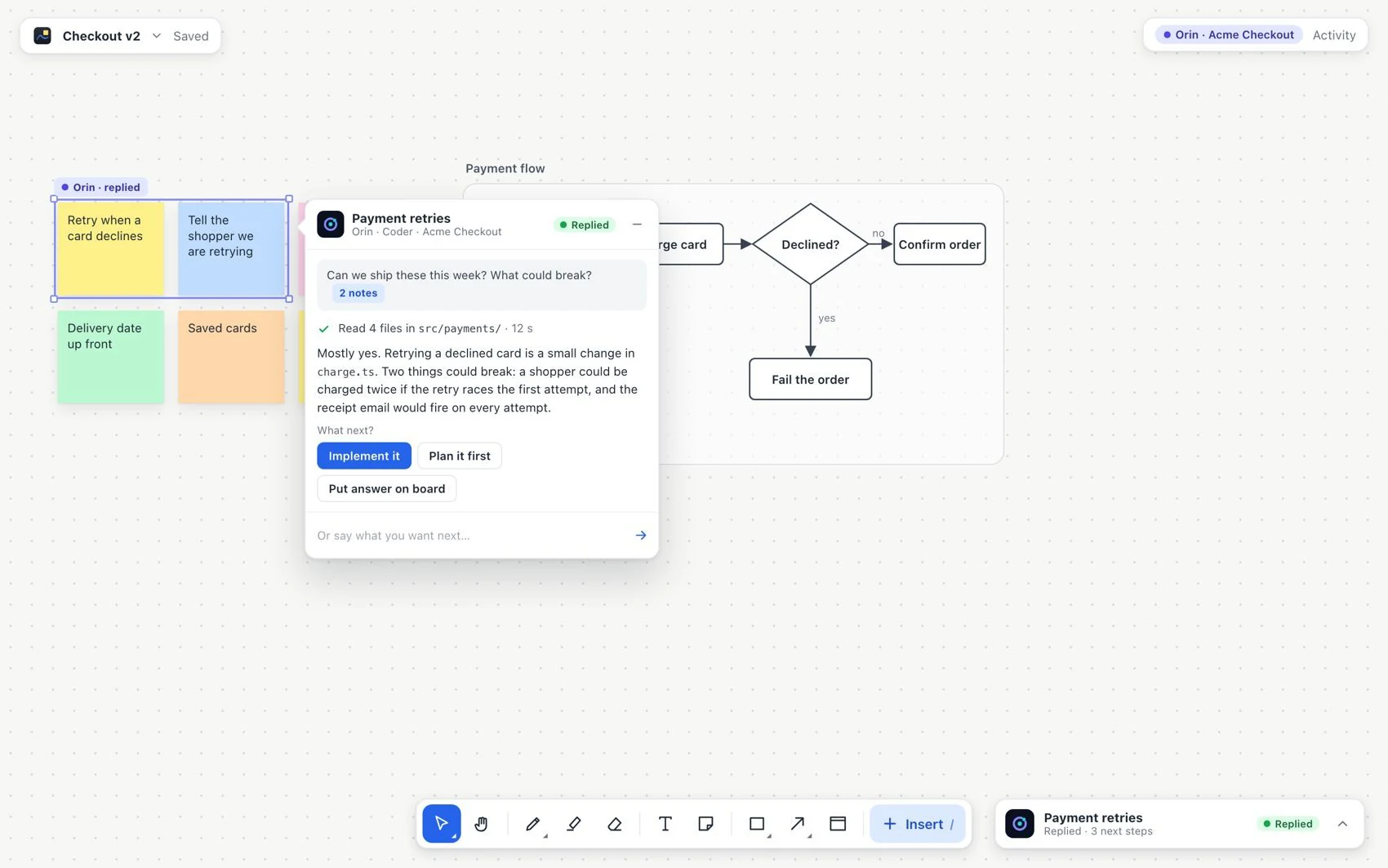1388x868 pixels.
Task: Expand the bottom Payment retries dock chevron
Action: [x=1342, y=824]
